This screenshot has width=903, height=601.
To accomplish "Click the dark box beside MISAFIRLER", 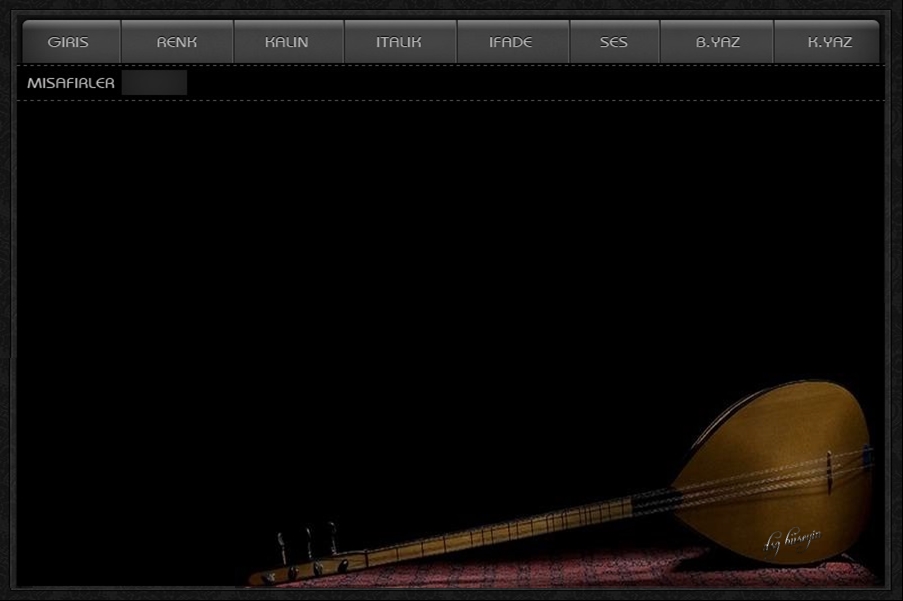I will (x=154, y=83).
